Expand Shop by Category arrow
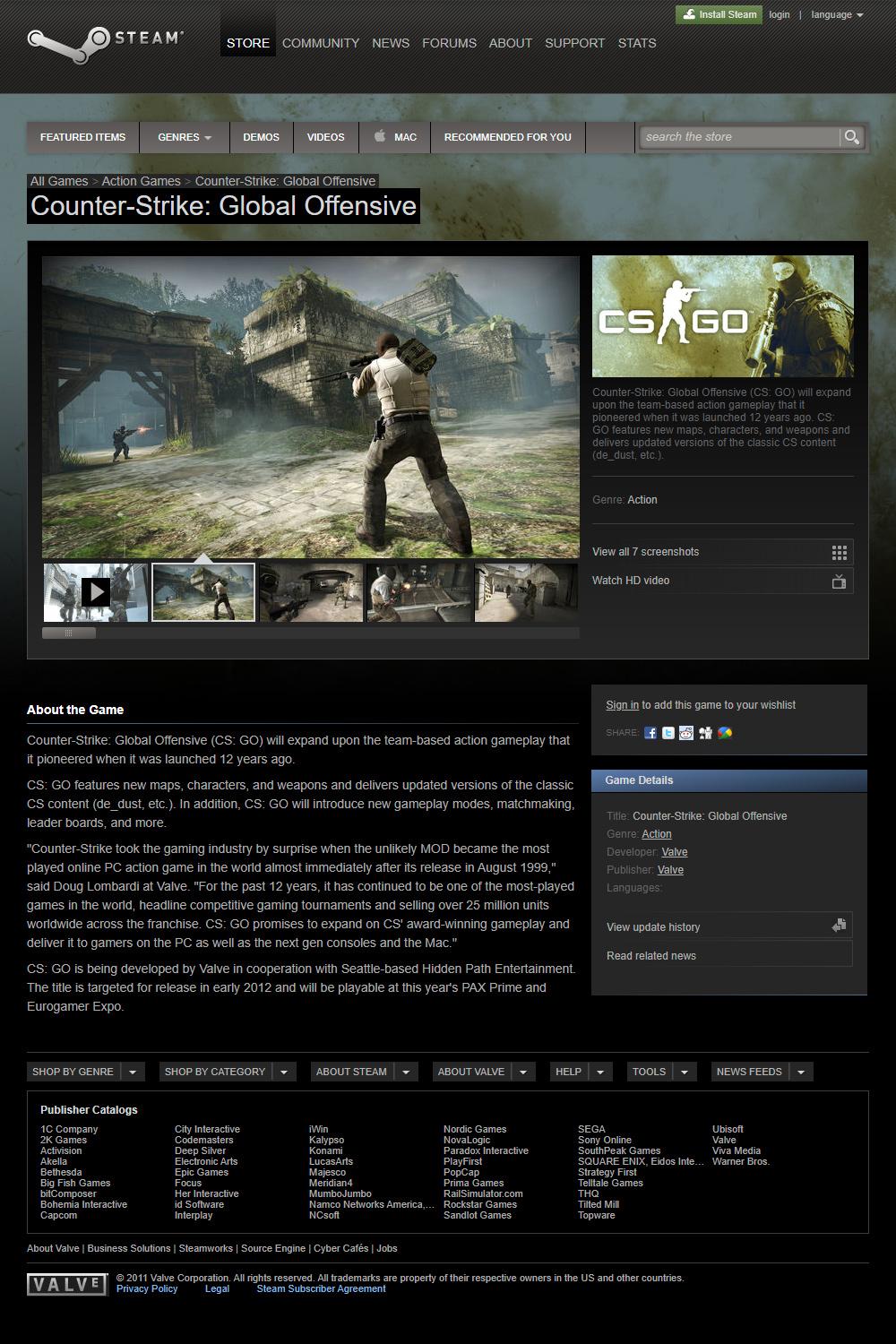Screen dimensions: 896x1344 (283, 1072)
